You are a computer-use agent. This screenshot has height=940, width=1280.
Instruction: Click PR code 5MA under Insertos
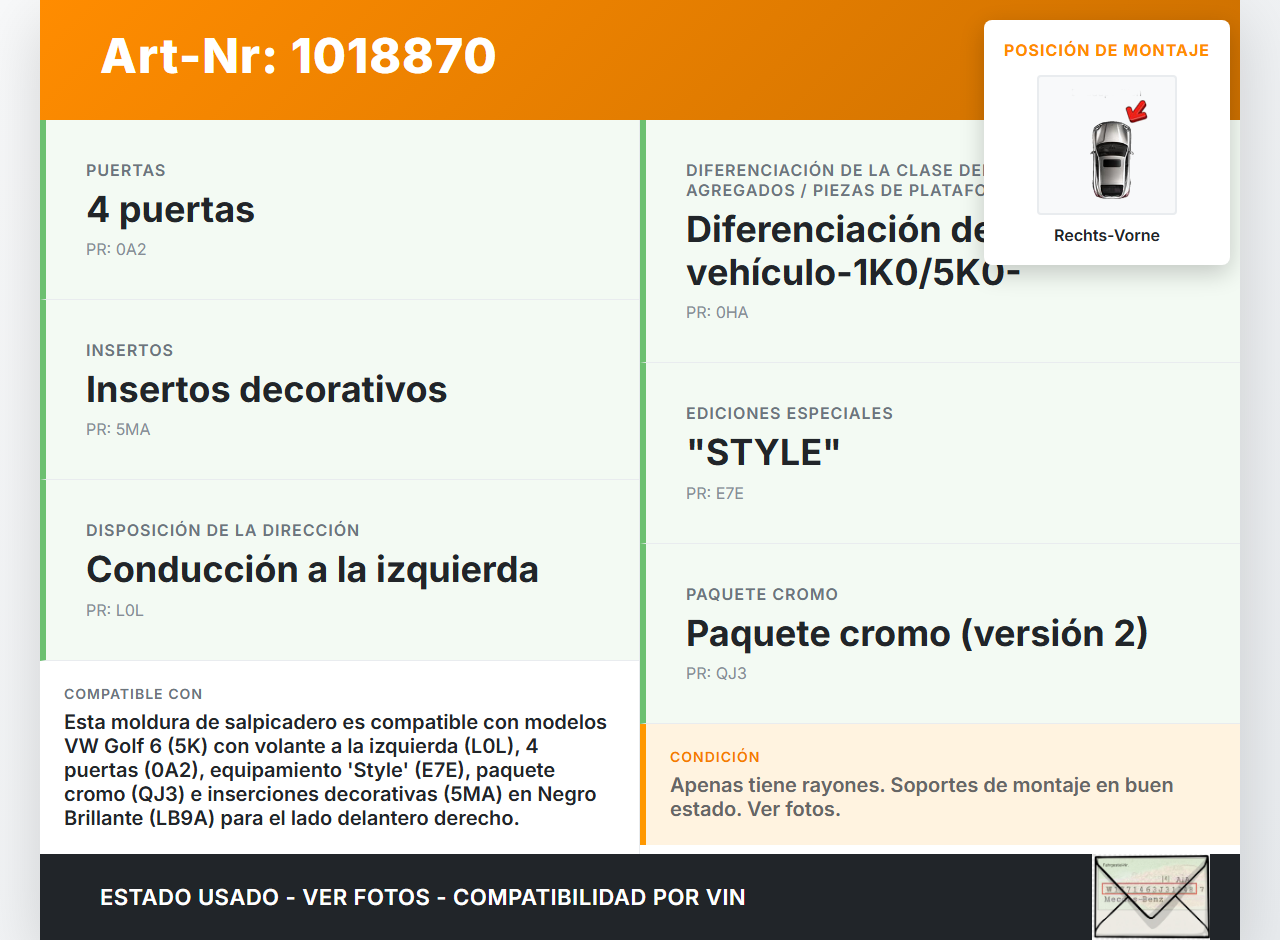point(118,429)
